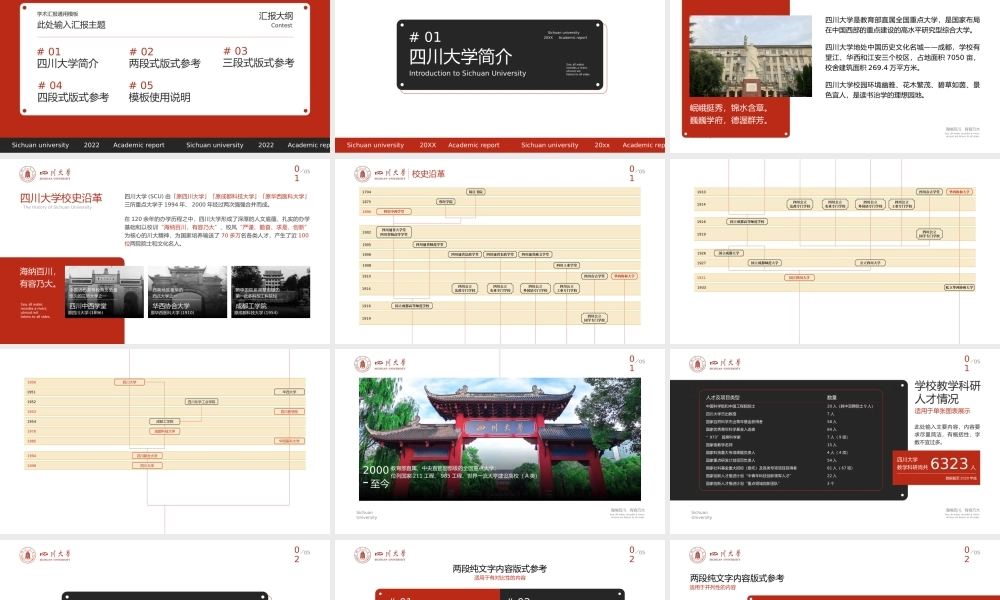Image resolution: width=1000 pixels, height=600 pixels.
Task: Click the '海纳百川, 有容乃大' slogan text
Action: click(38, 277)
